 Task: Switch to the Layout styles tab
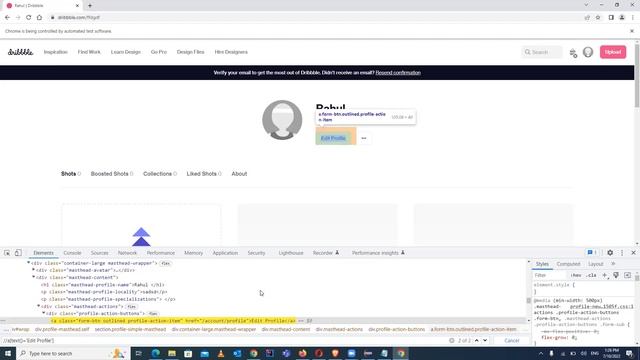(x=596, y=264)
